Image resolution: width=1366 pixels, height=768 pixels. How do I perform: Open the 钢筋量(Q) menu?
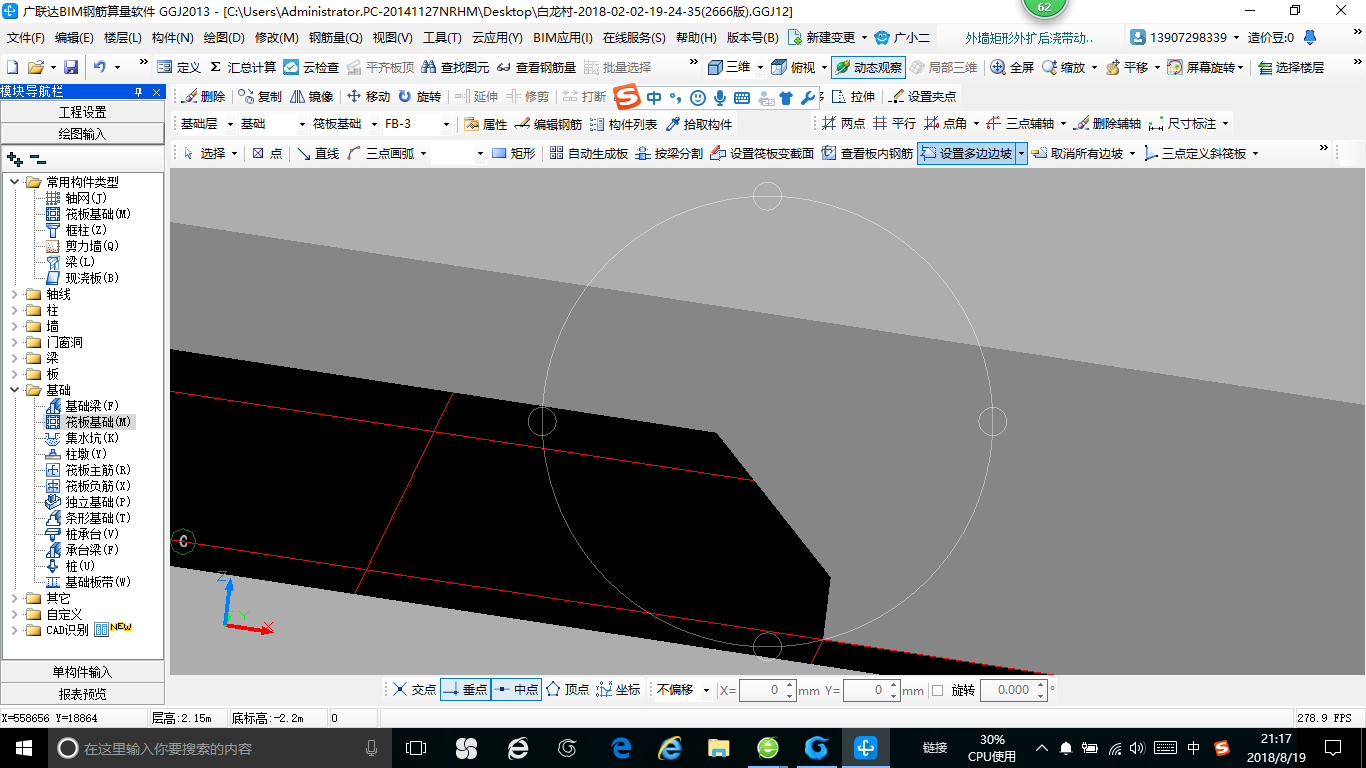click(335, 38)
